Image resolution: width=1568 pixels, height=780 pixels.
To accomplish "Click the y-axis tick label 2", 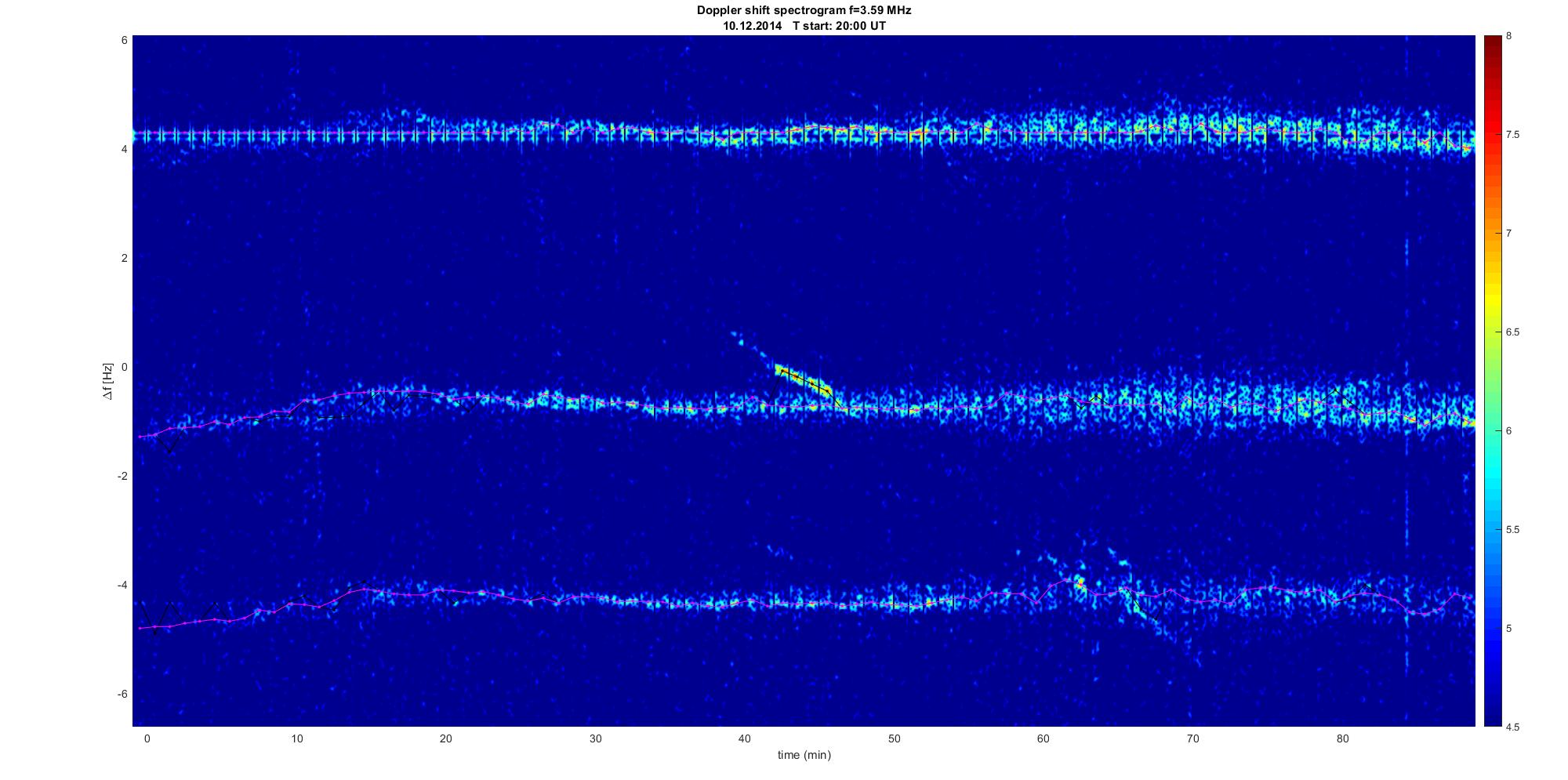I will pyautogui.click(x=125, y=258).
